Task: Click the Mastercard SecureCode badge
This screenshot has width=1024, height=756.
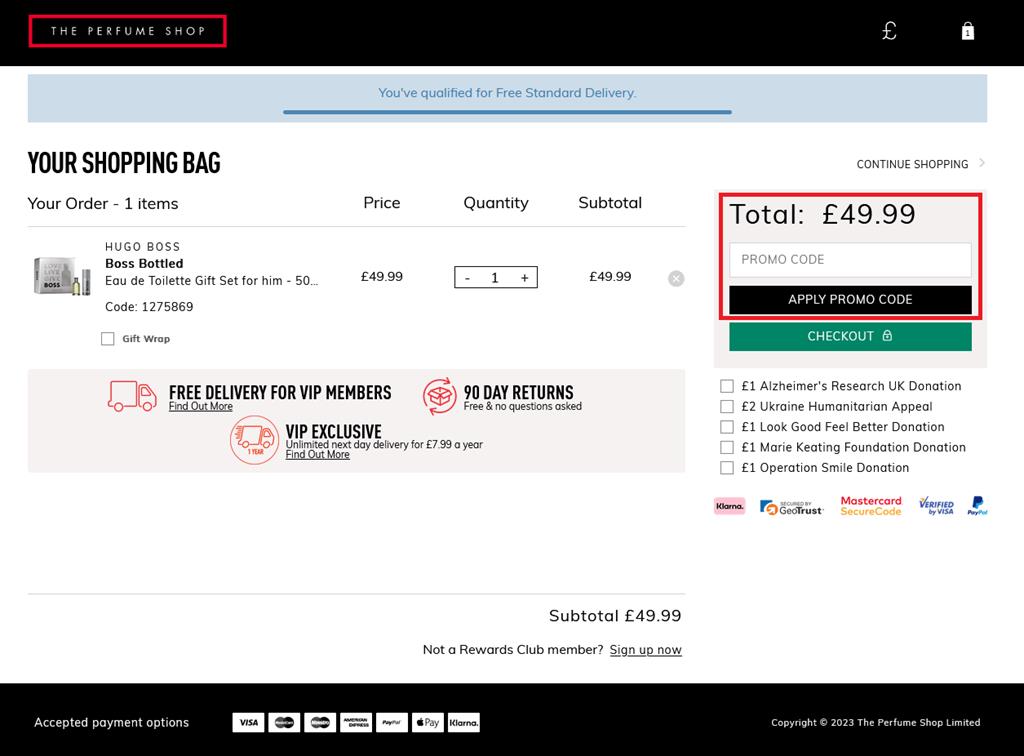Action: point(871,506)
